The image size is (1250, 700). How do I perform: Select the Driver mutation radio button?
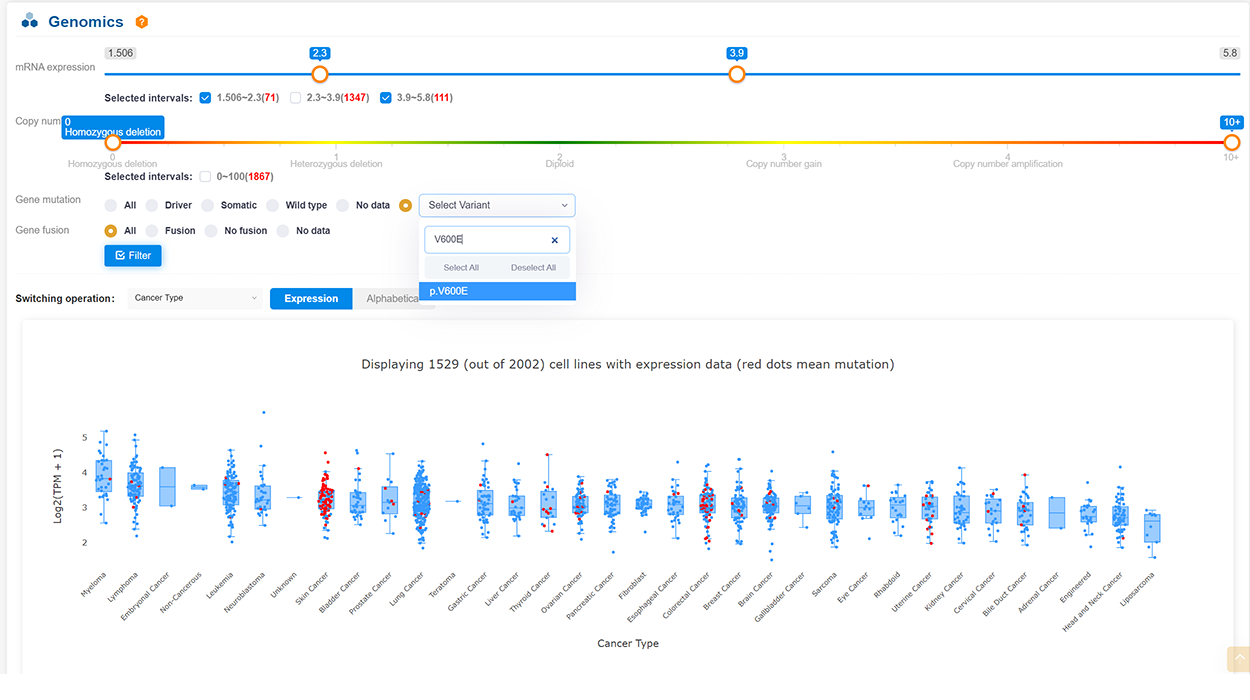[x=152, y=205]
